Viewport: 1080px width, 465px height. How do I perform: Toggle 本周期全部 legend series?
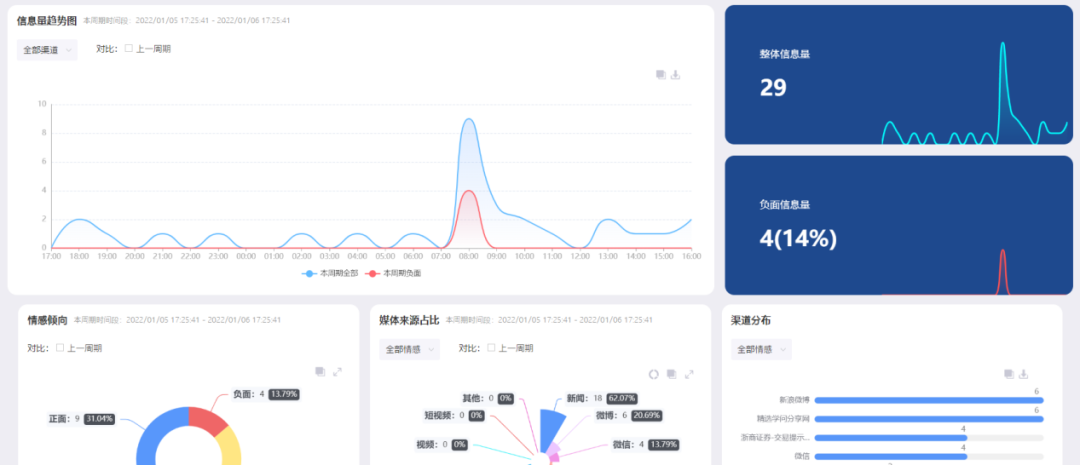coord(323,273)
